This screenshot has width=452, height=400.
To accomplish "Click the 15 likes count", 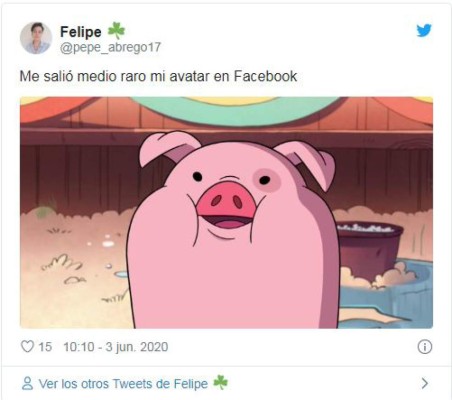I will click(x=45, y=347).
